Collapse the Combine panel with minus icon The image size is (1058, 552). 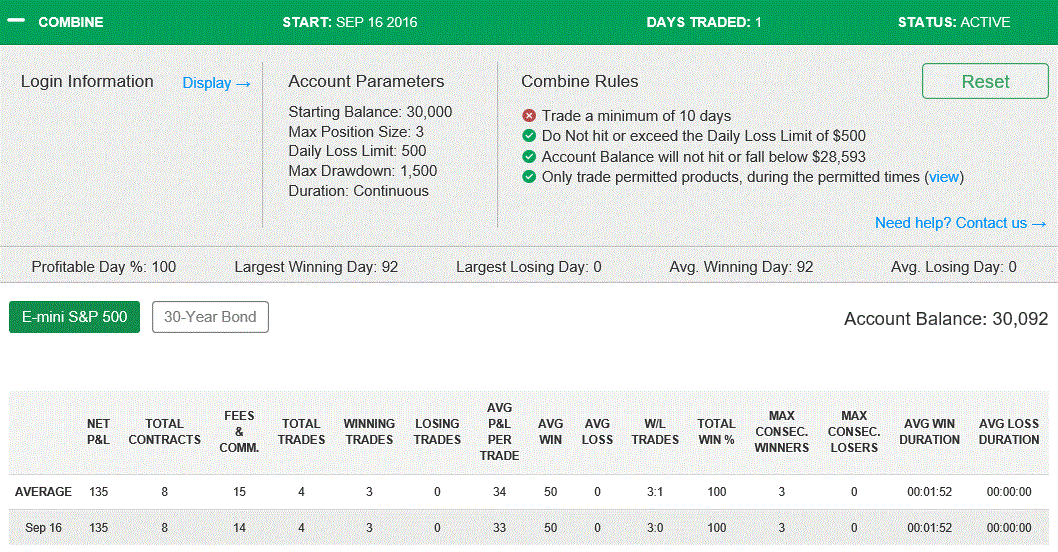[x=16, y=21]
